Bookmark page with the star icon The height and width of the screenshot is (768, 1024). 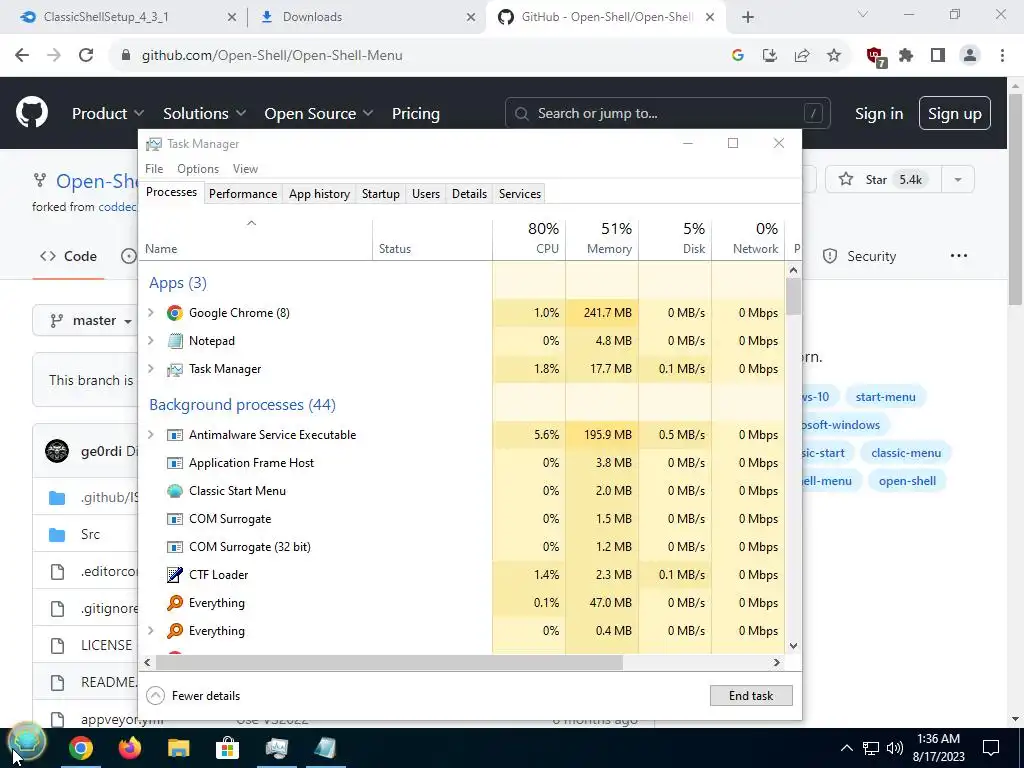[x=834, y=56]
